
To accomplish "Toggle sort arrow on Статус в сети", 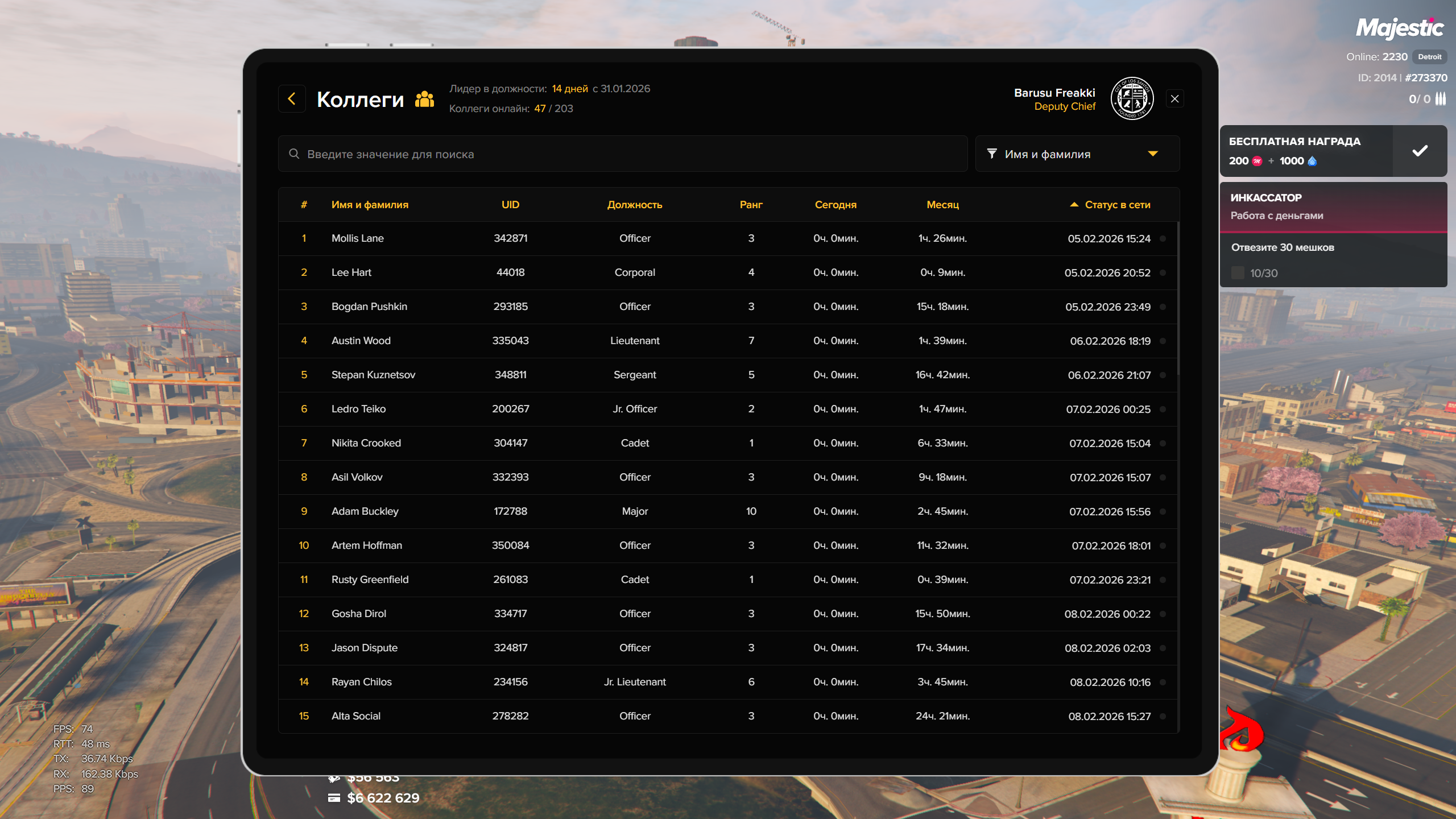I will 1074,205.
